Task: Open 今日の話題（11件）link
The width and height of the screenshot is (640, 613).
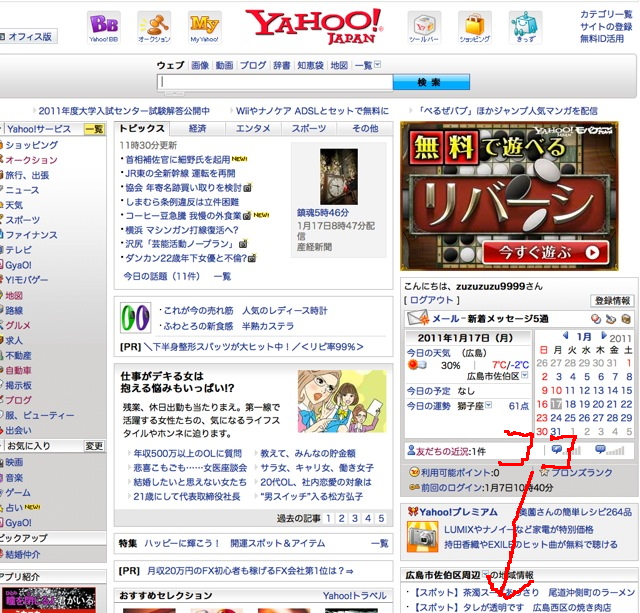Action: [162, 276]
